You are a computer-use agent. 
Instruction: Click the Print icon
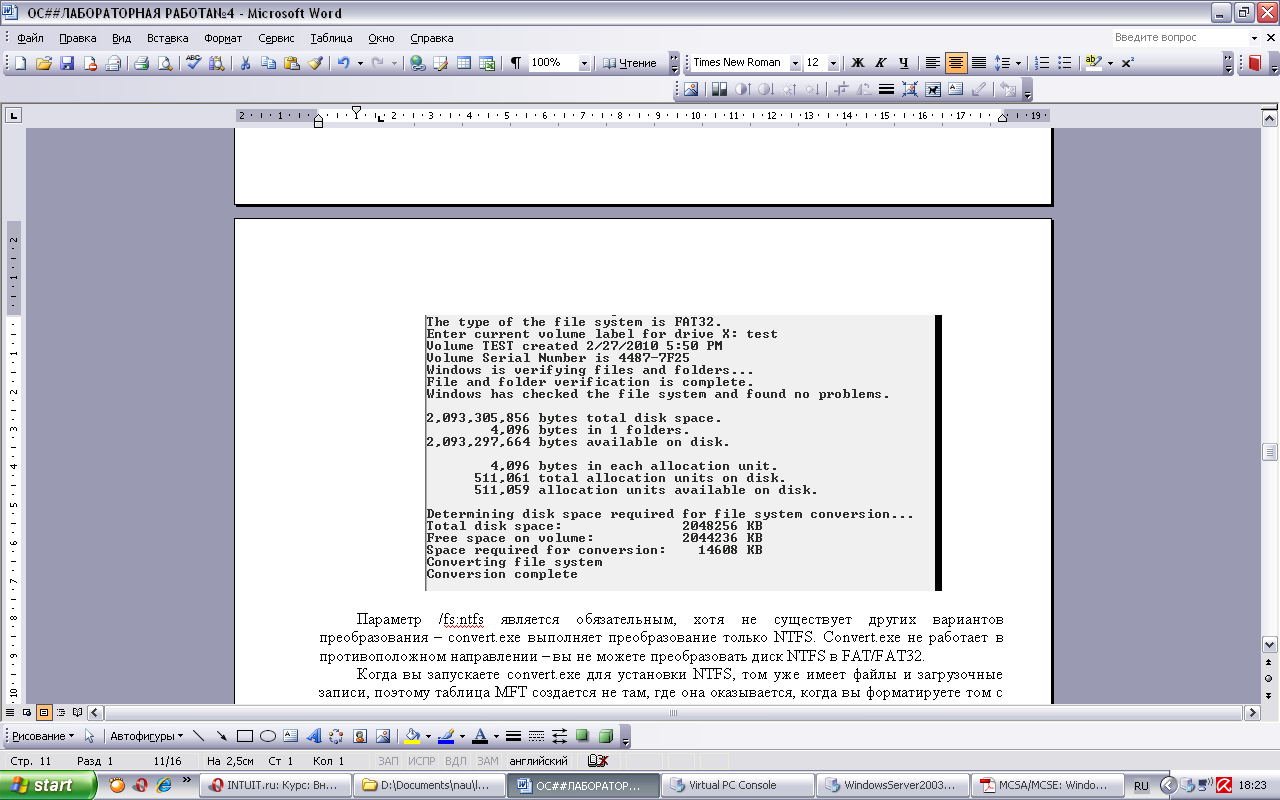(x=141, y=63)
